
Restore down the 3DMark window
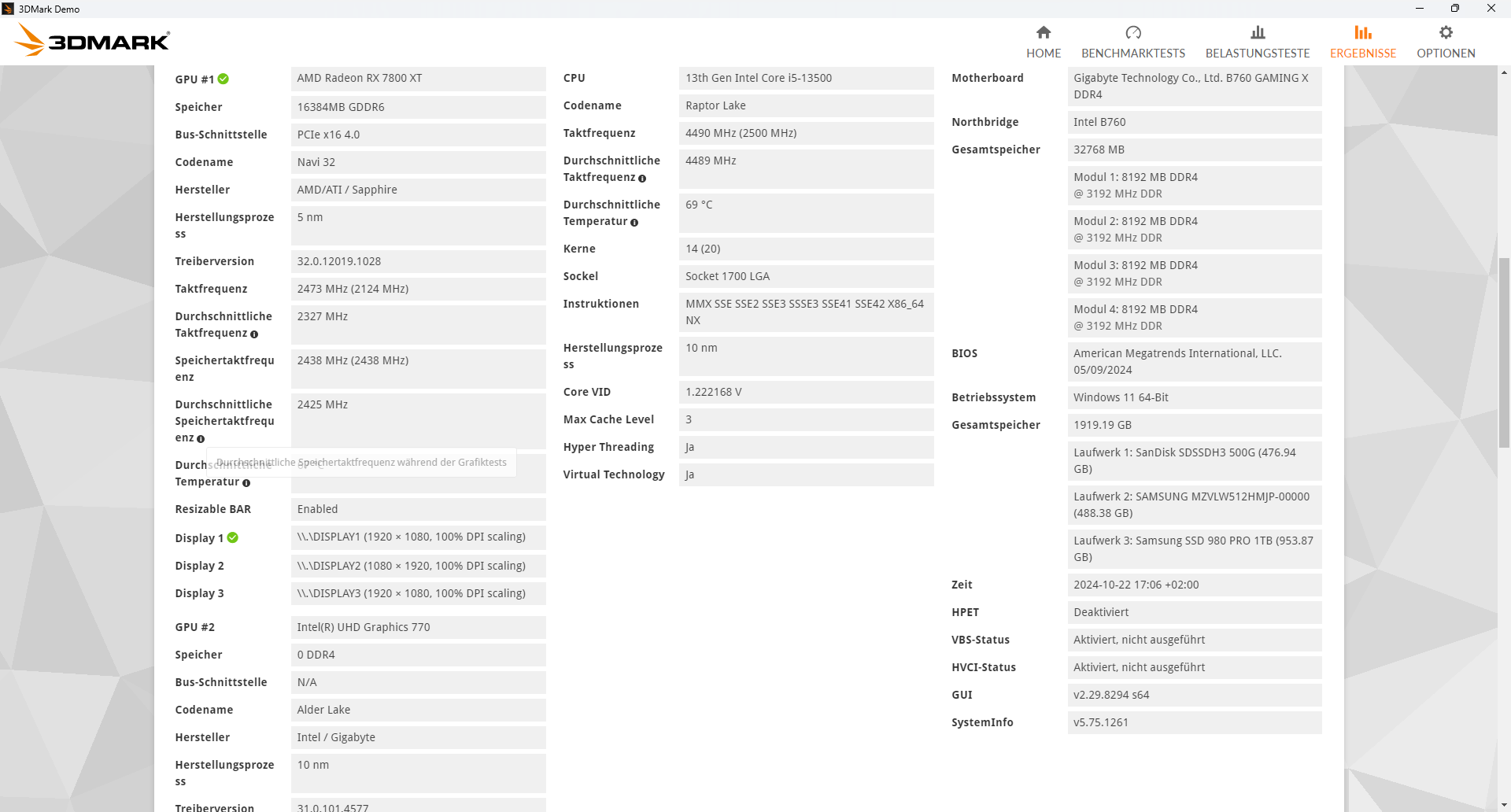click(x=1455, y=9)
